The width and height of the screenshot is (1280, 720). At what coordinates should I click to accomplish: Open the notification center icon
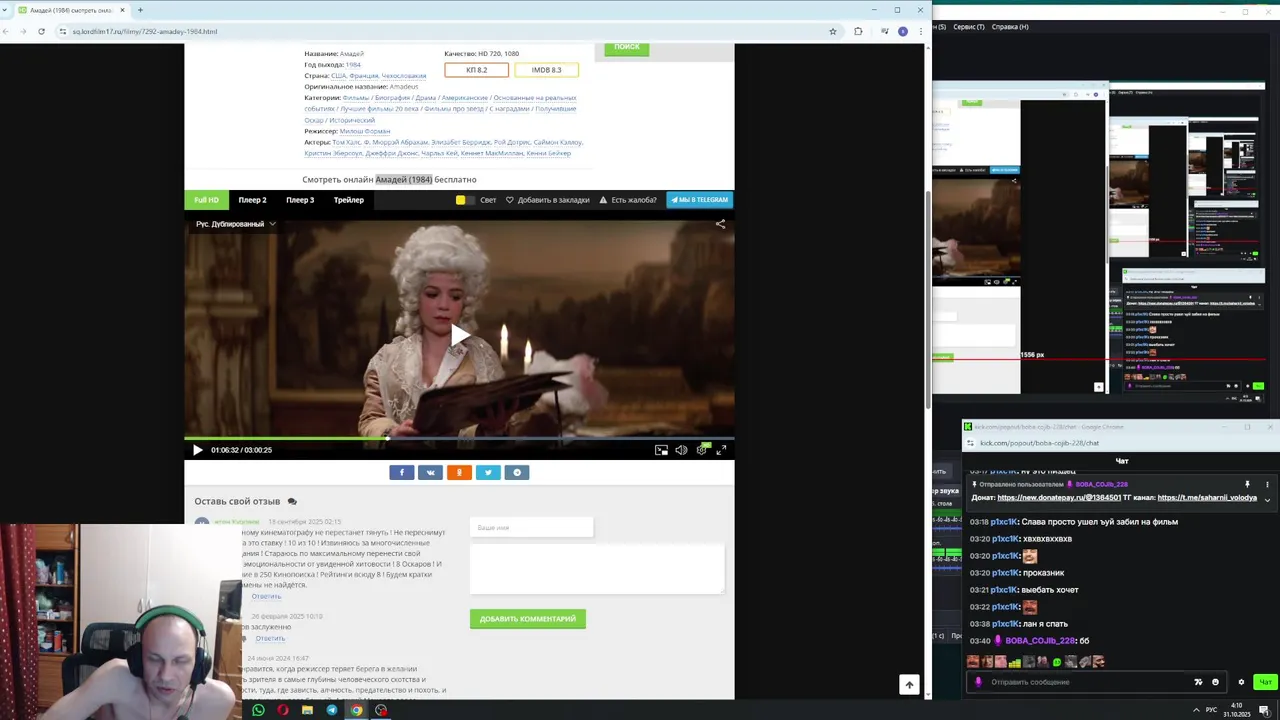point(1264,710)
